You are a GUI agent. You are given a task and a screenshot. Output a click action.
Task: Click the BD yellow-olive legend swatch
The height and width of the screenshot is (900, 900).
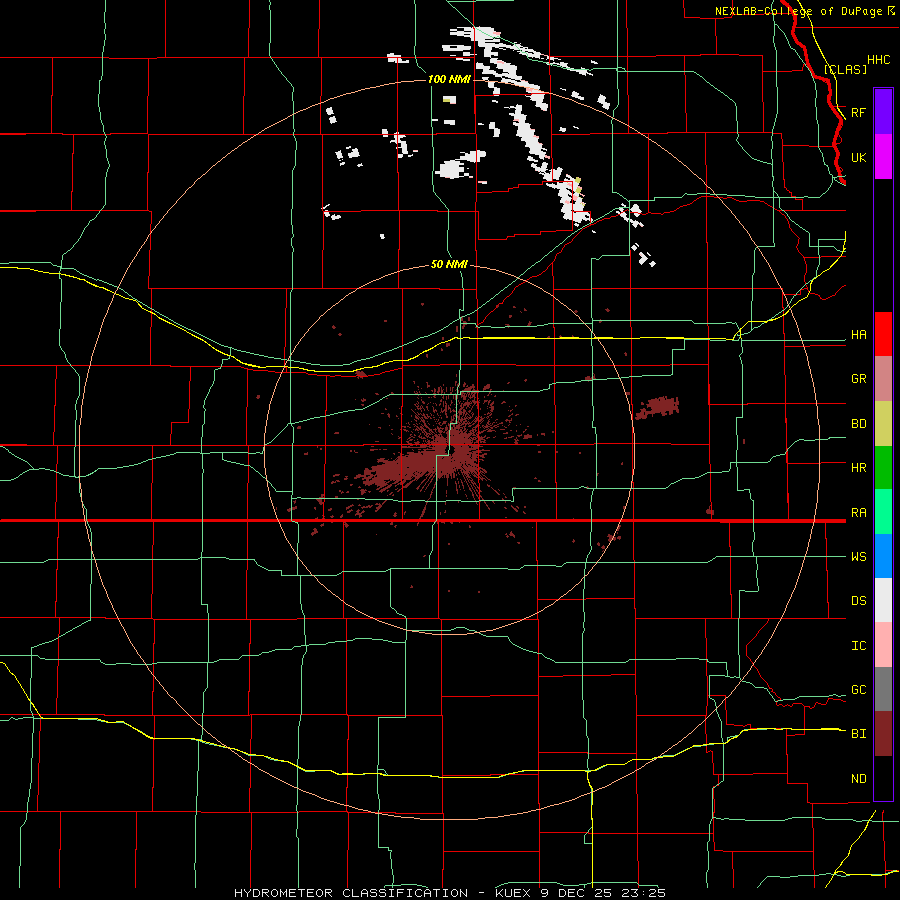coord(883,424)
